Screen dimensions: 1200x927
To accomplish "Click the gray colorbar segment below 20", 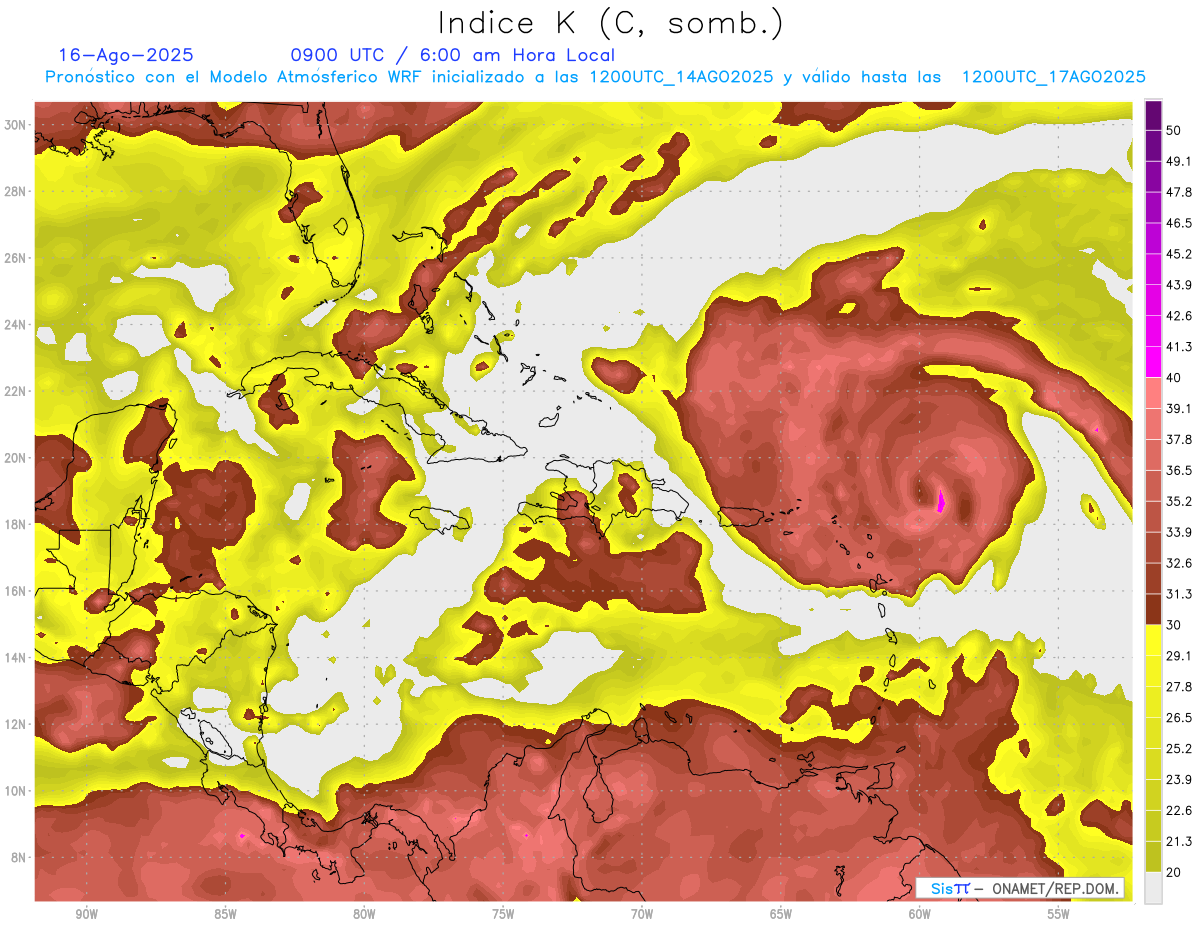I will 1153,888.
